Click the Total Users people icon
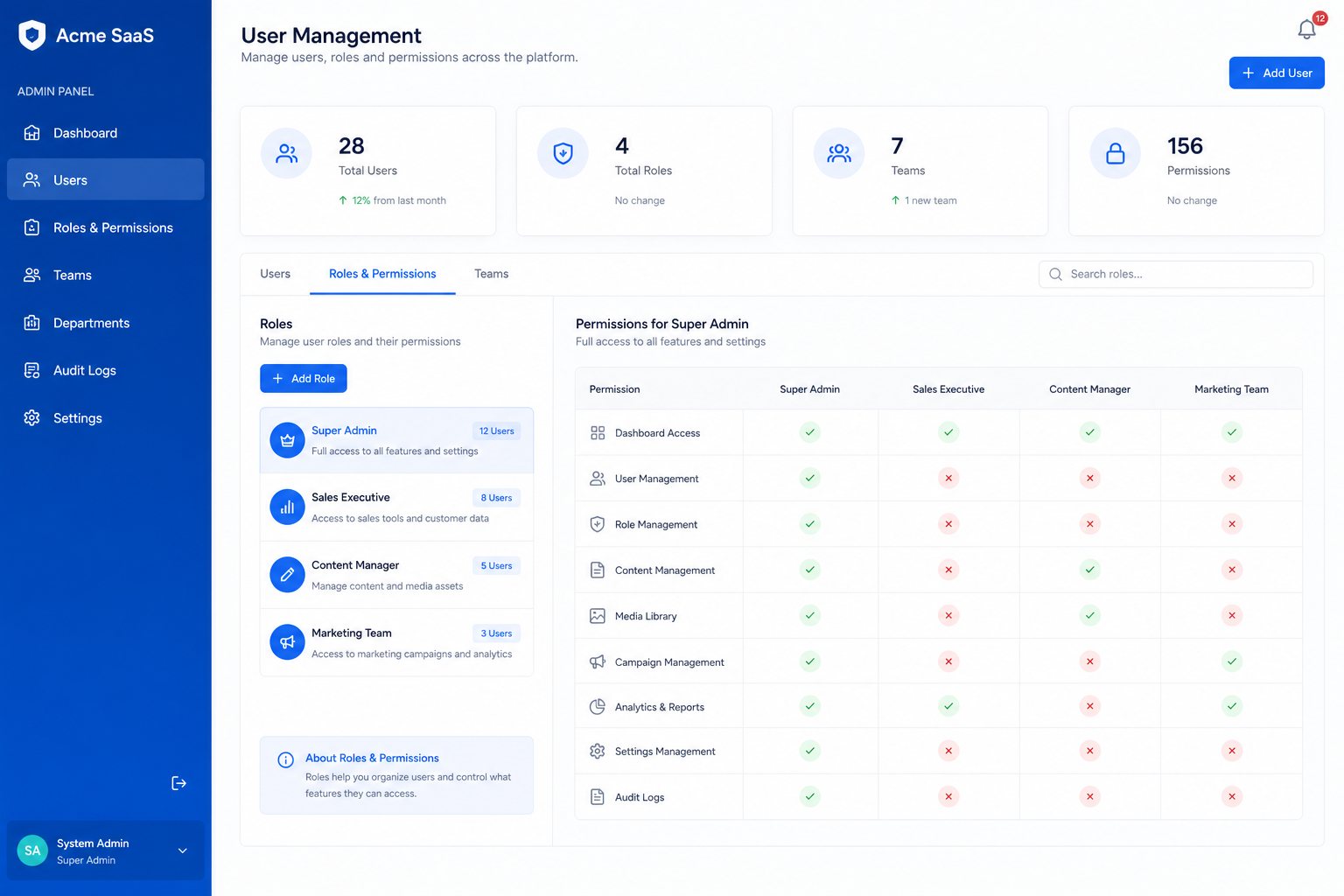The width and height of the screenshot is (1344, 896). click(x=287, y=153)
